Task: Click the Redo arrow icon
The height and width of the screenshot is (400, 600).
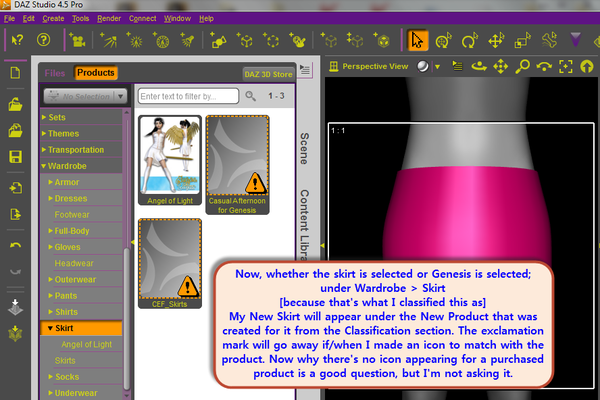Action: coord(15,271)
